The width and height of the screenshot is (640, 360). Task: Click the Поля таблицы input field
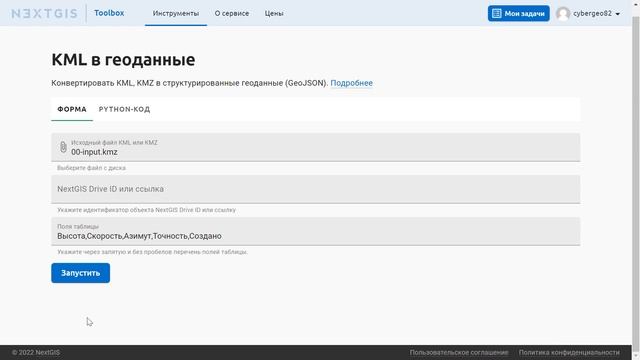[x=316, y=231]
